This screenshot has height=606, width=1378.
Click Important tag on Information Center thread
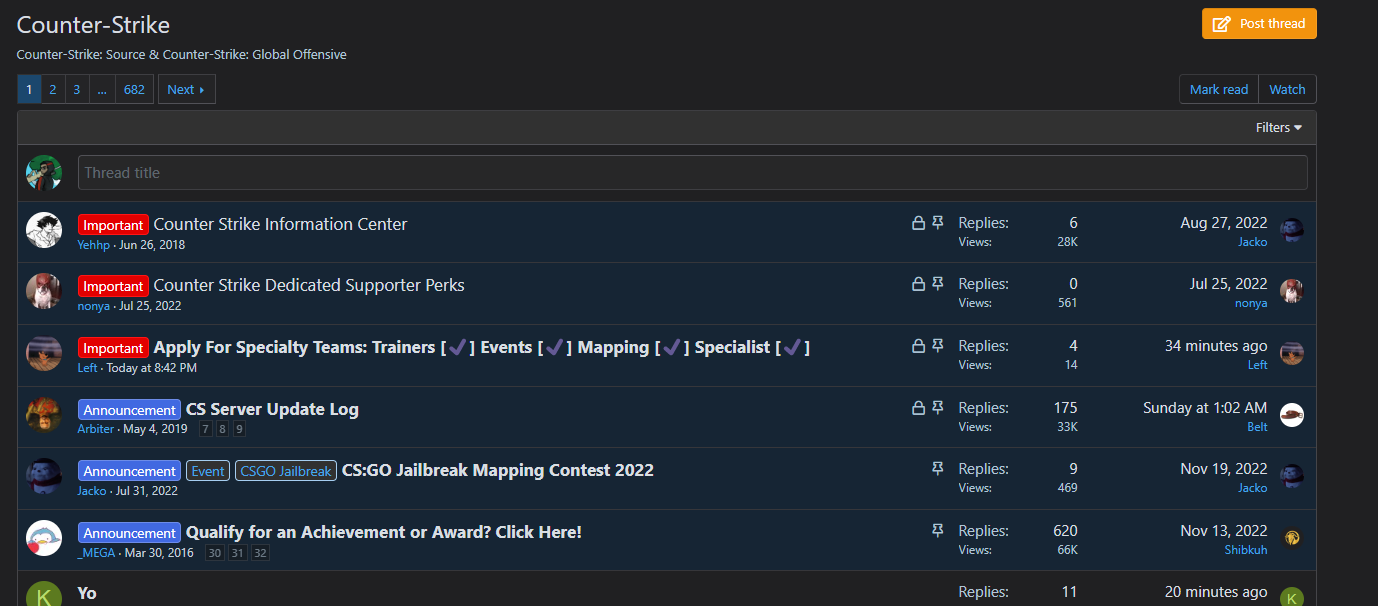tap(113, 225)
